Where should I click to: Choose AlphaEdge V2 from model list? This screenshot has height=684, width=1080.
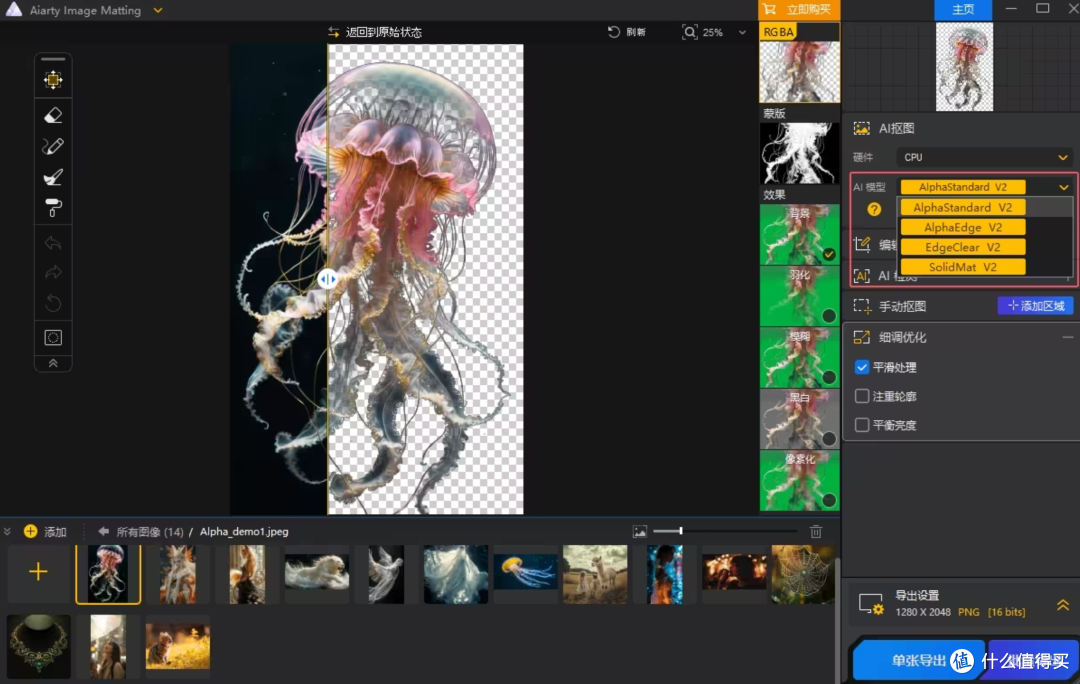963,227
